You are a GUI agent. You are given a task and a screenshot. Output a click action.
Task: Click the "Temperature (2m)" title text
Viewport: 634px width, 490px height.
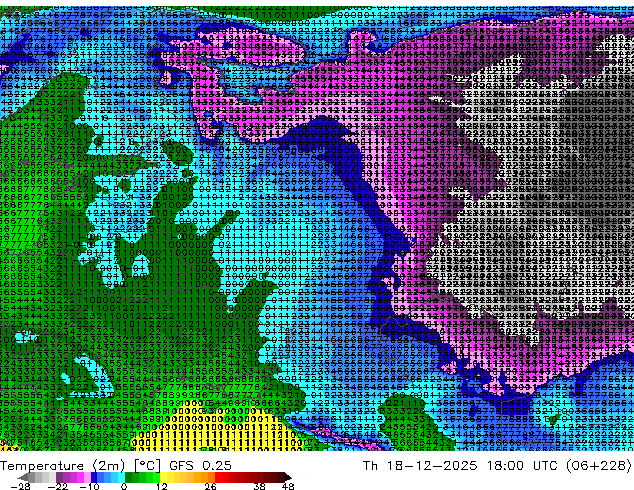pos(63,466)
